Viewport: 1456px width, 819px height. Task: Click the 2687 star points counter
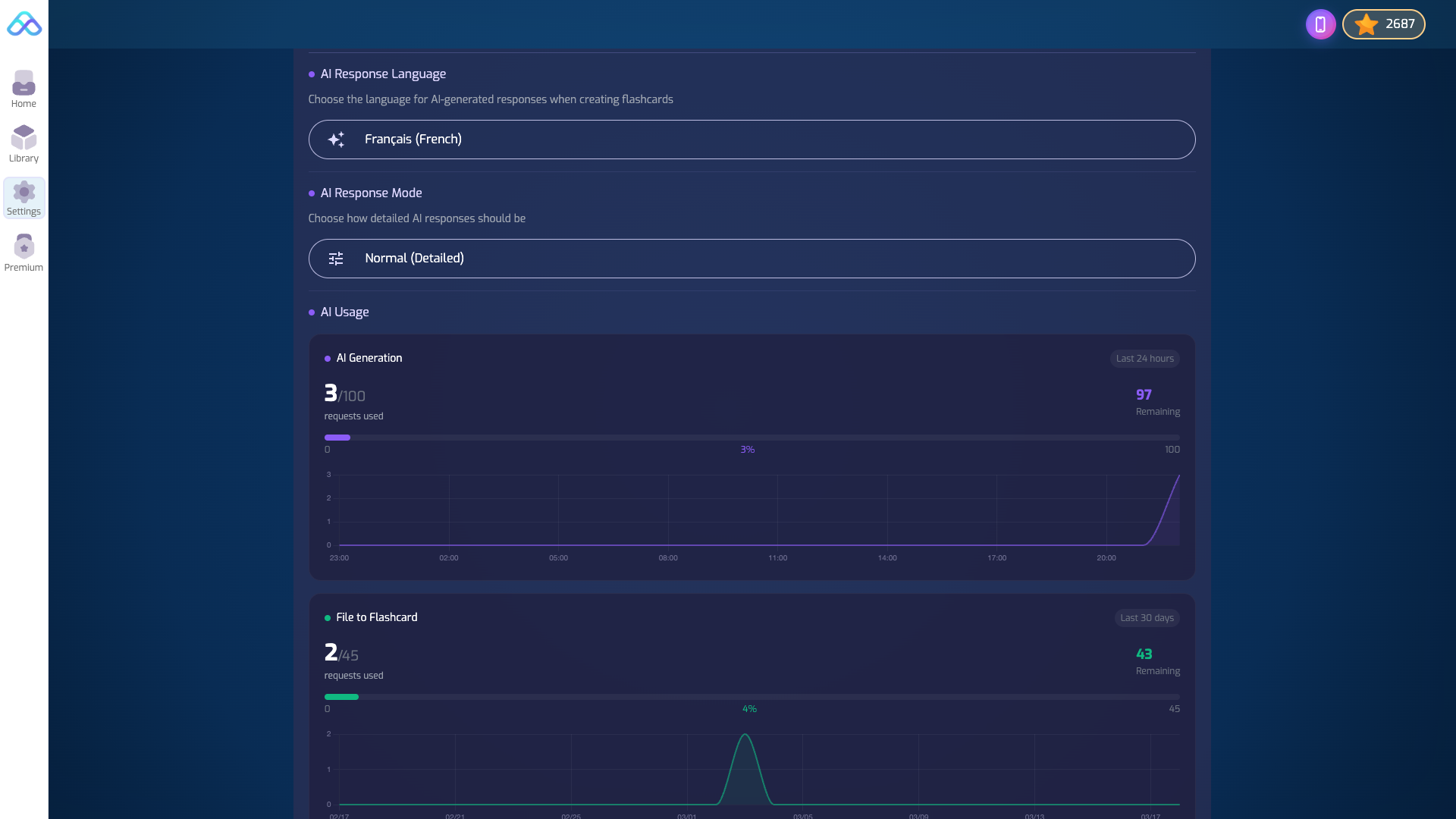coord(1399,24)
